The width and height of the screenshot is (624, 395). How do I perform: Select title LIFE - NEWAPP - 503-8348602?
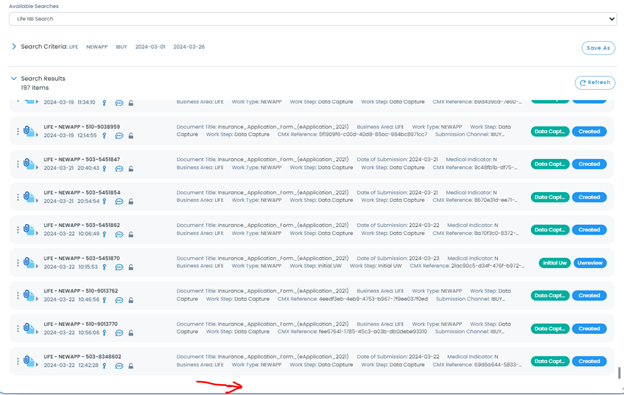point(82,357)
